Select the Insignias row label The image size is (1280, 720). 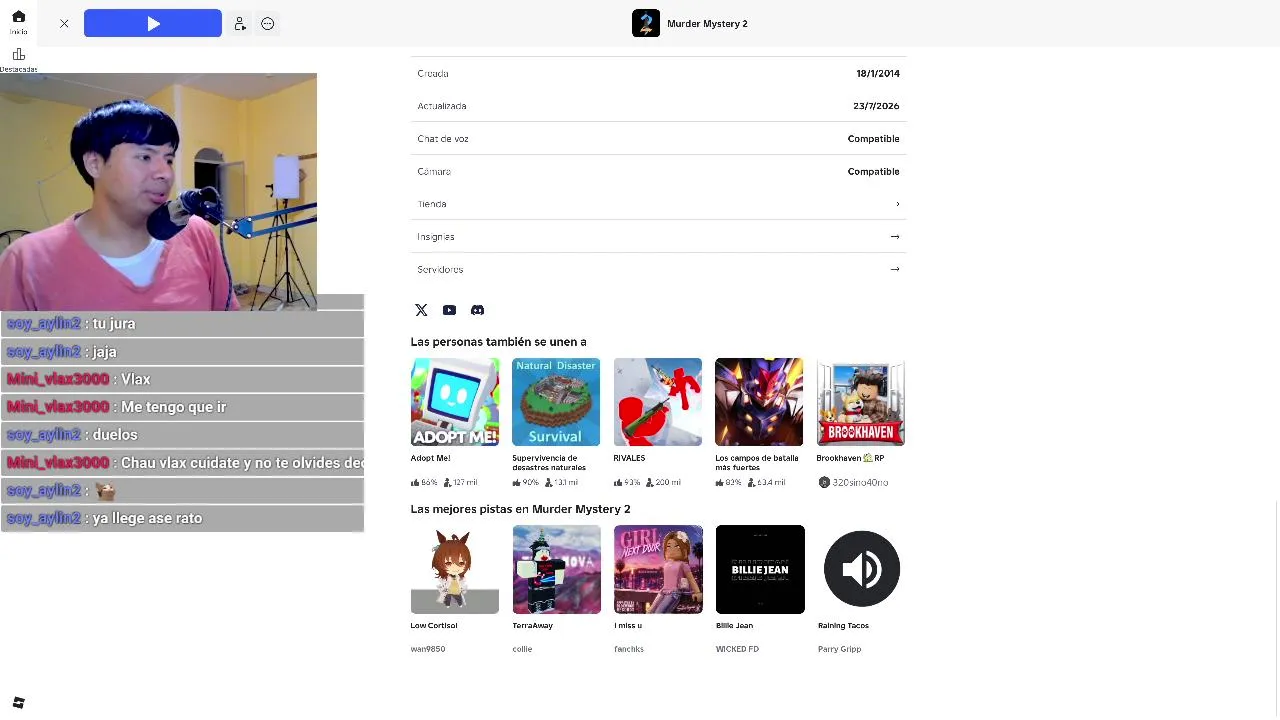(x=436, y=237)
